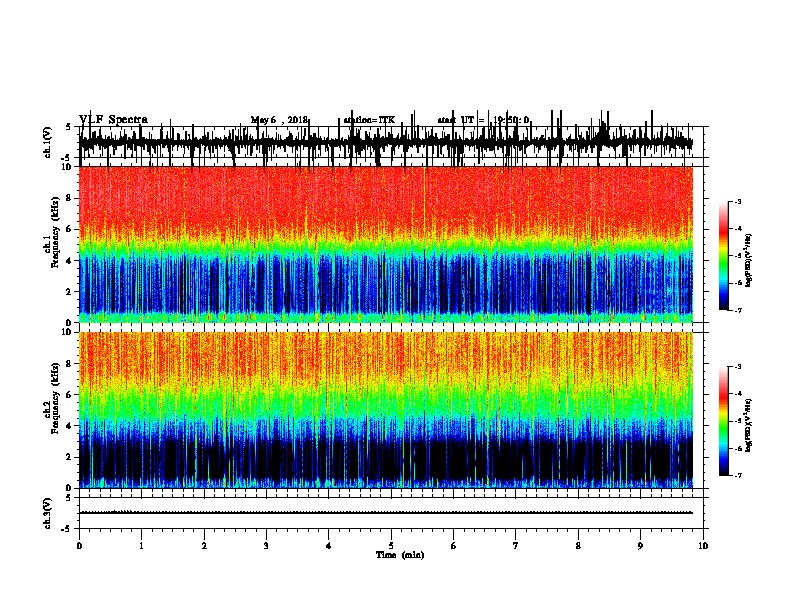This screenshot has width=792, height=612.
Task: Click the time axis tick label "8"
Action: click(x=578, y=546)
